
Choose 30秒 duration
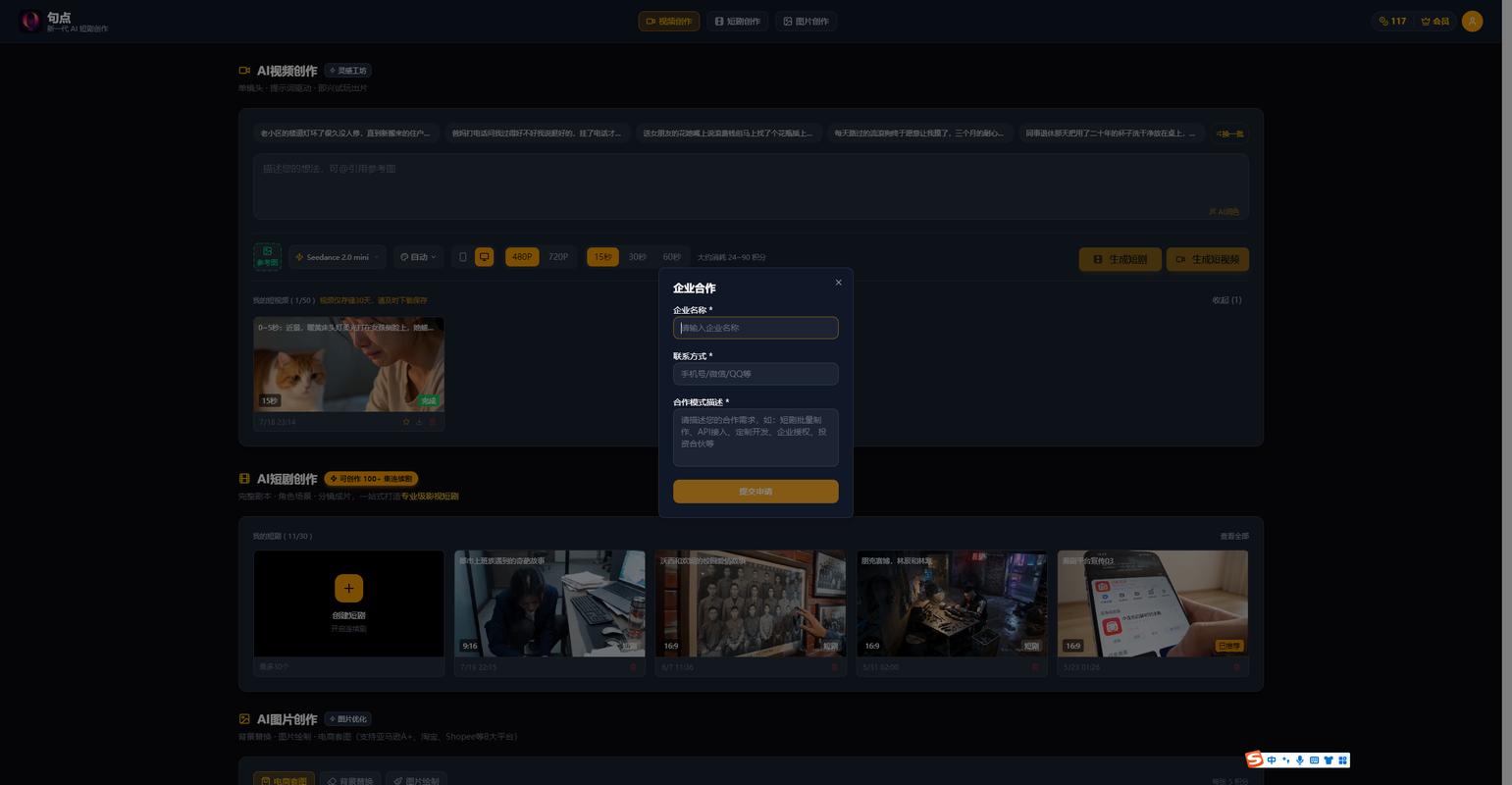[x=638, y=257]
